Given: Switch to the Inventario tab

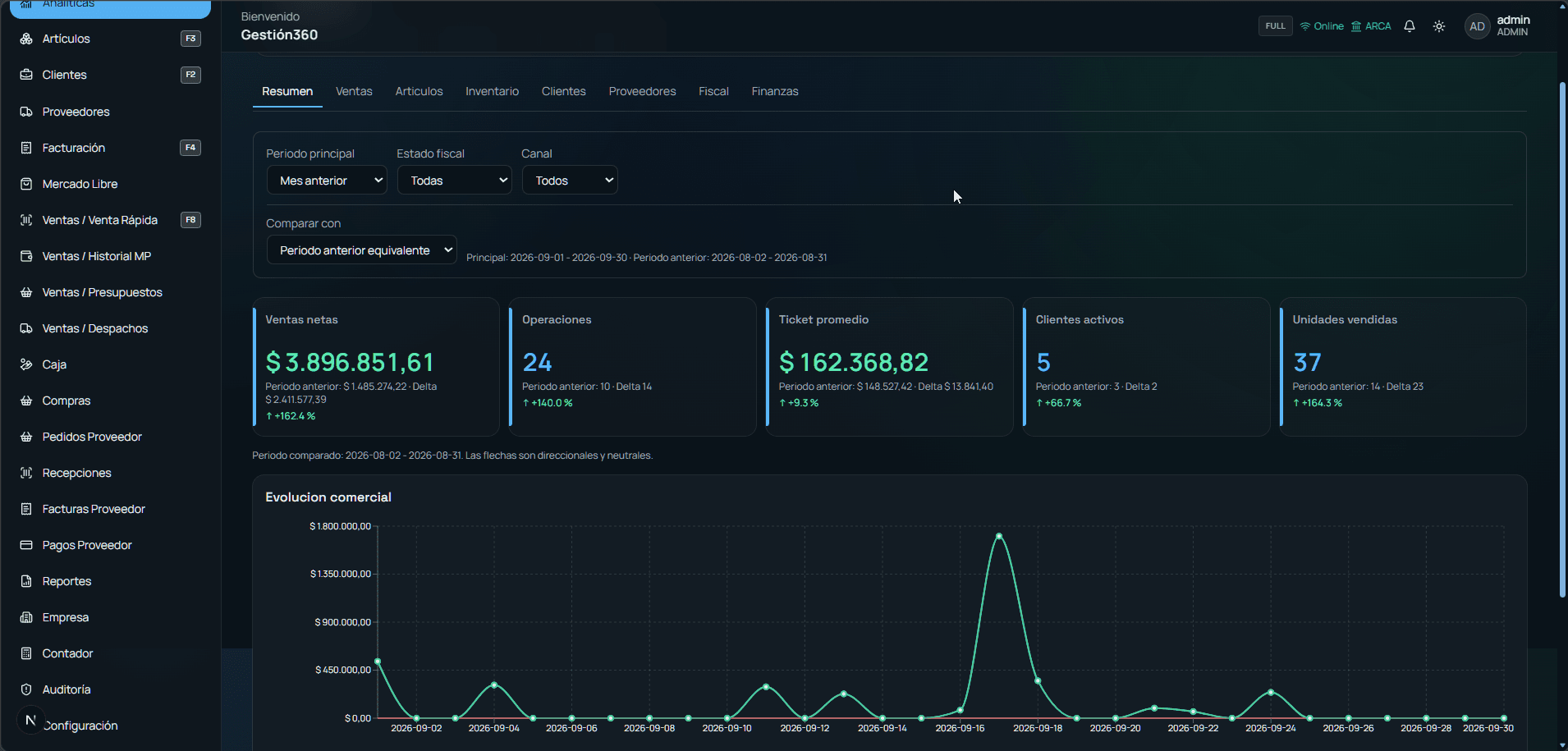Looking at the screenshot, I should pos(492,91).
